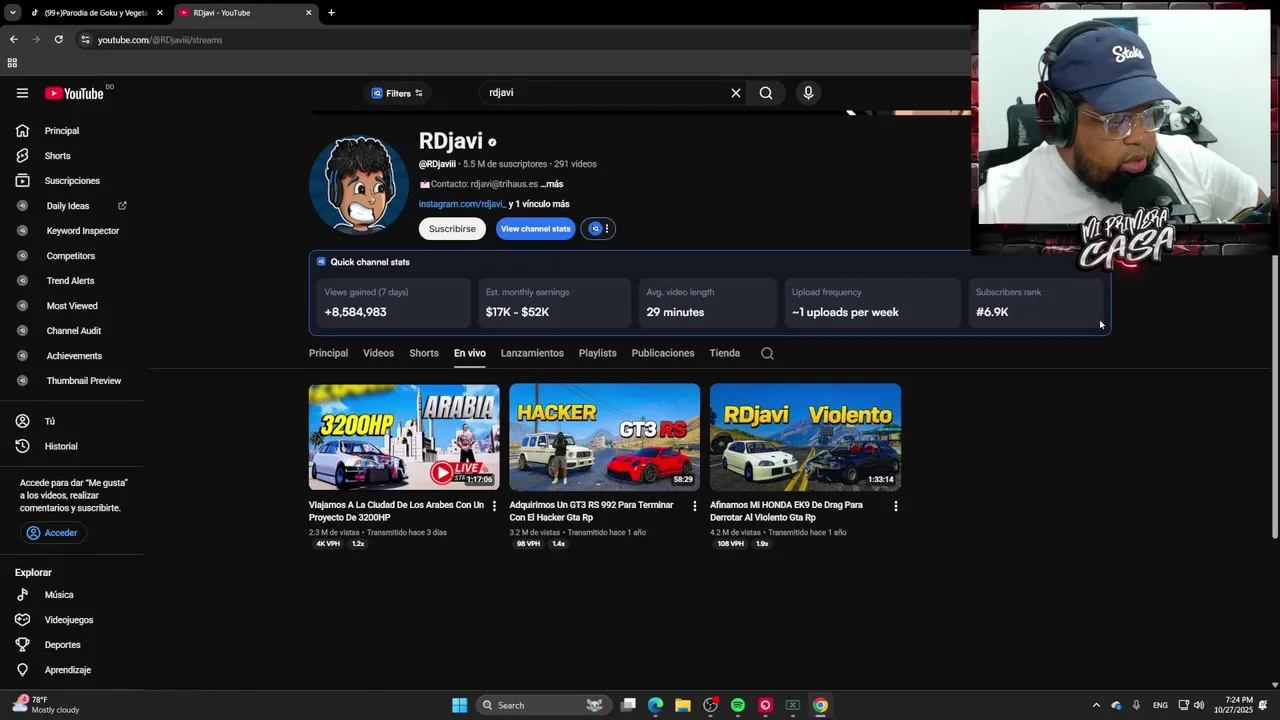This screenshot has width=1280, height=720.
Task: Open Hacker GT3 RS thumbnail
Action: click(x=605, y=437)
